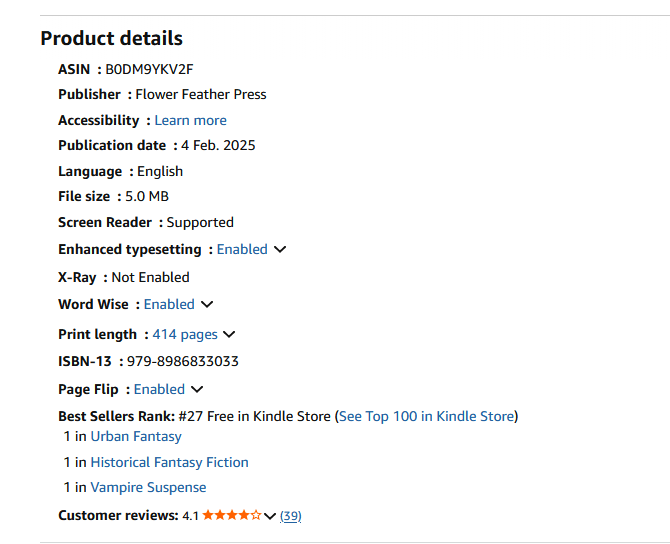Expand the Page Flip chevron arrow
The width and height of the screenshot is (670, 544).
click(x=197, y=389)
